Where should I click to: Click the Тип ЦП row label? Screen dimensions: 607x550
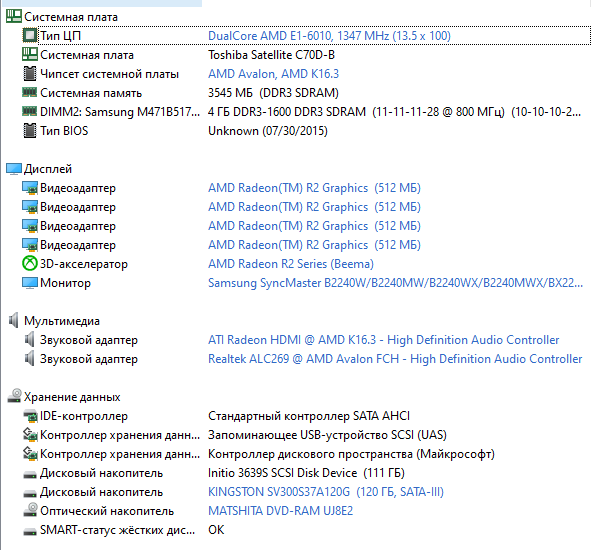tap(61, 36)
